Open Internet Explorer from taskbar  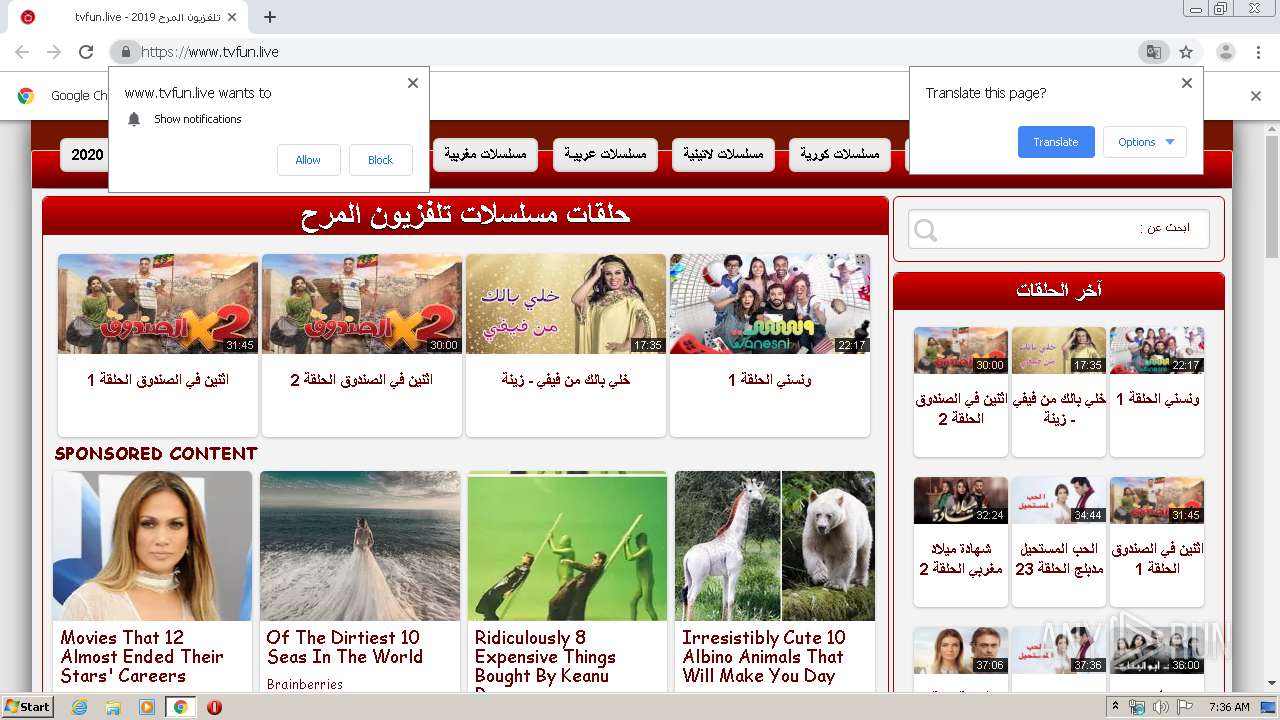(79, 707)
